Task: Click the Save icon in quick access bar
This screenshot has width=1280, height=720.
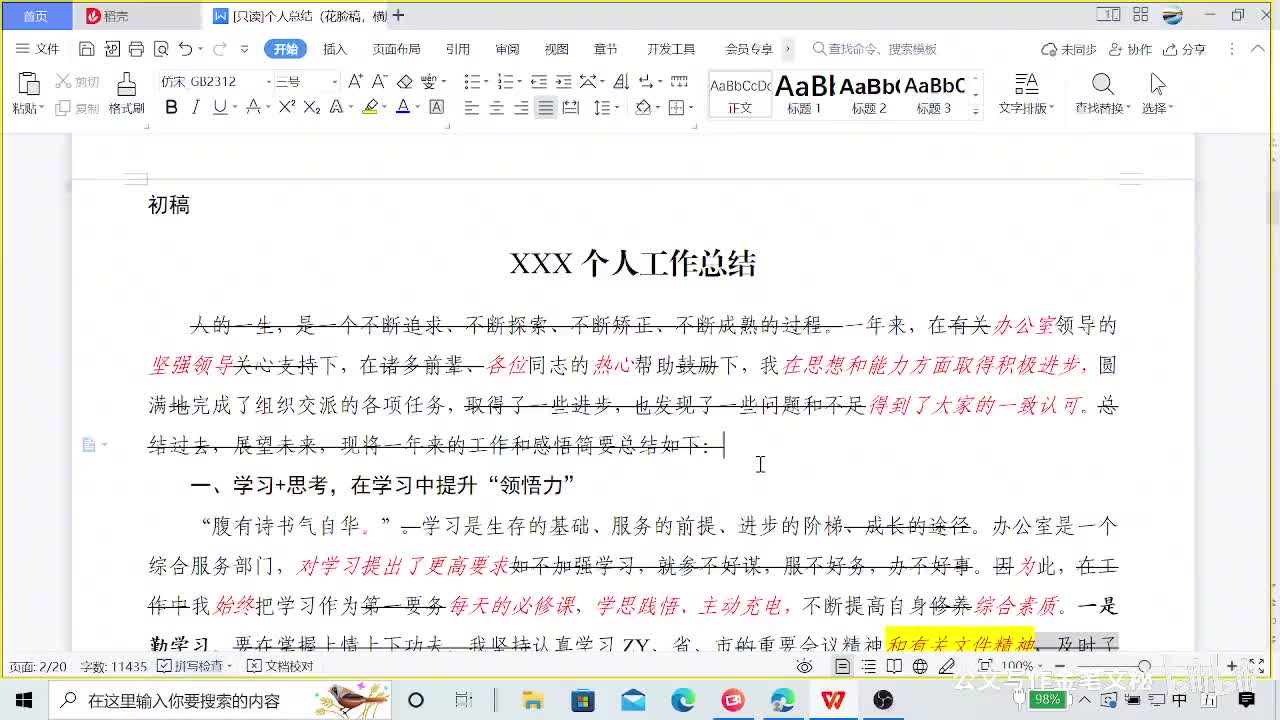Action: coord(87,49)
